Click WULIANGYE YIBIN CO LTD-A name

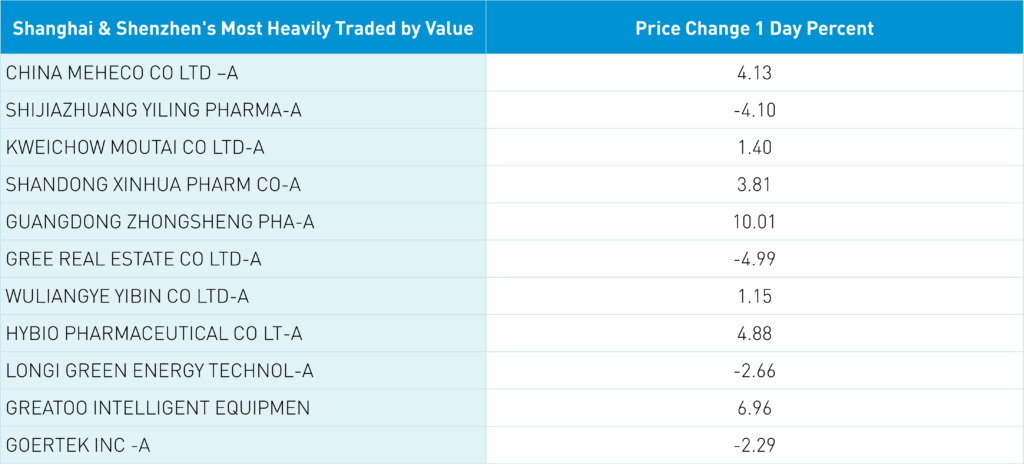click(127, 296)
